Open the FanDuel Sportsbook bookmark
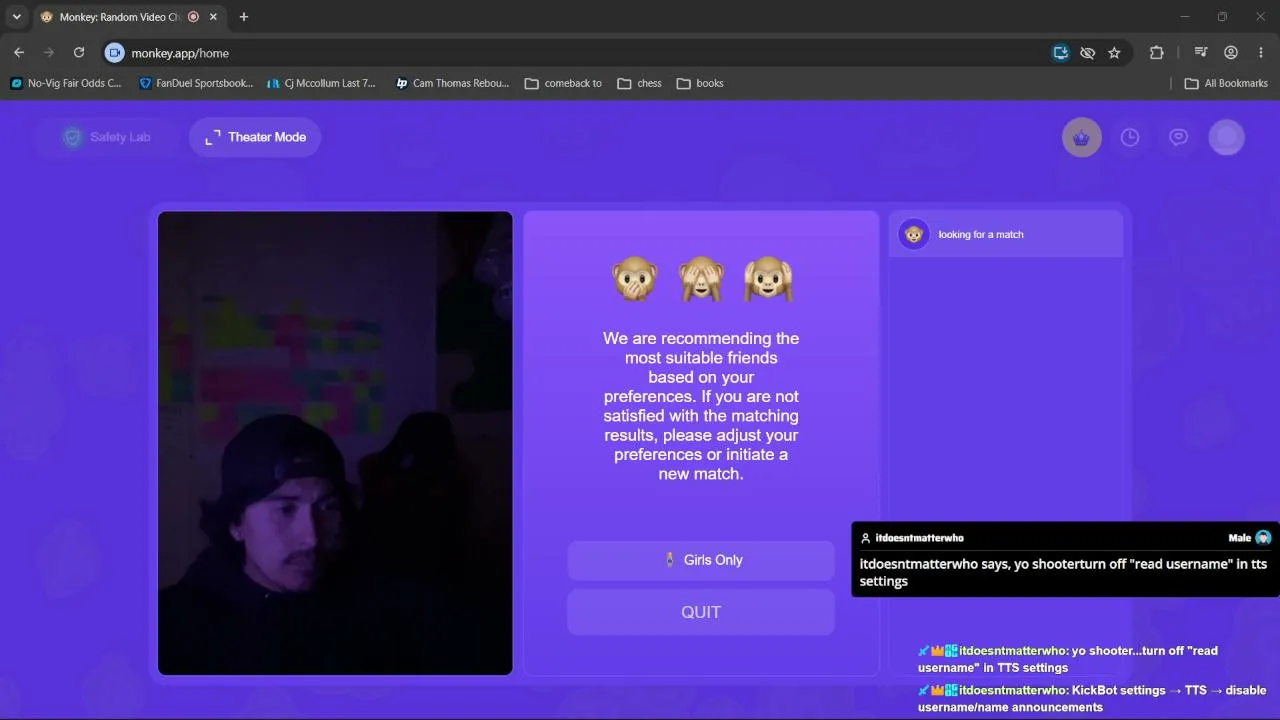Image resolution: width=1280 pixels, height=720 pixels. 196,83
